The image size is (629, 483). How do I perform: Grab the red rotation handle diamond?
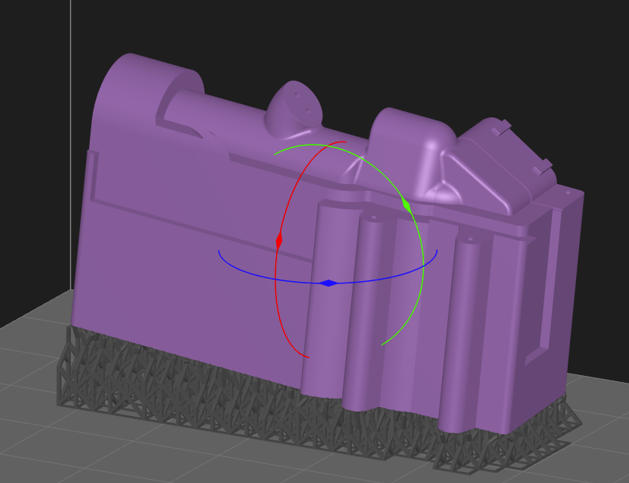[279, 242]
